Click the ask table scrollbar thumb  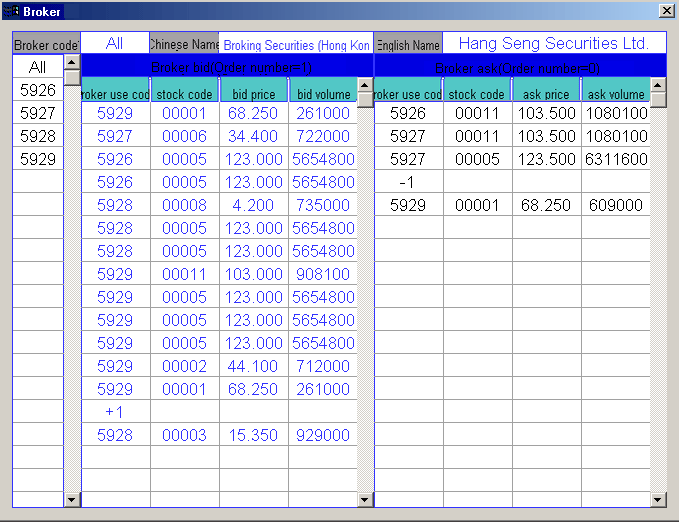[658, 99]
